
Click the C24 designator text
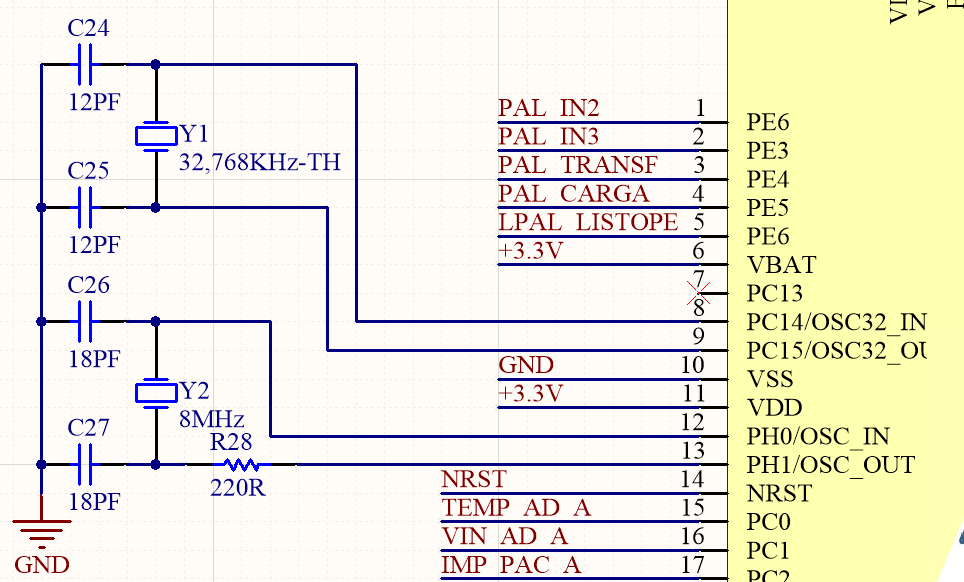click(89, 28)
